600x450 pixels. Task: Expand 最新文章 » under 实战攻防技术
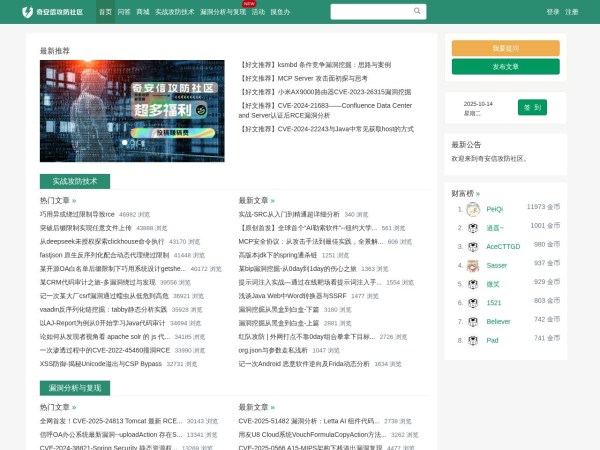[257, 201]
